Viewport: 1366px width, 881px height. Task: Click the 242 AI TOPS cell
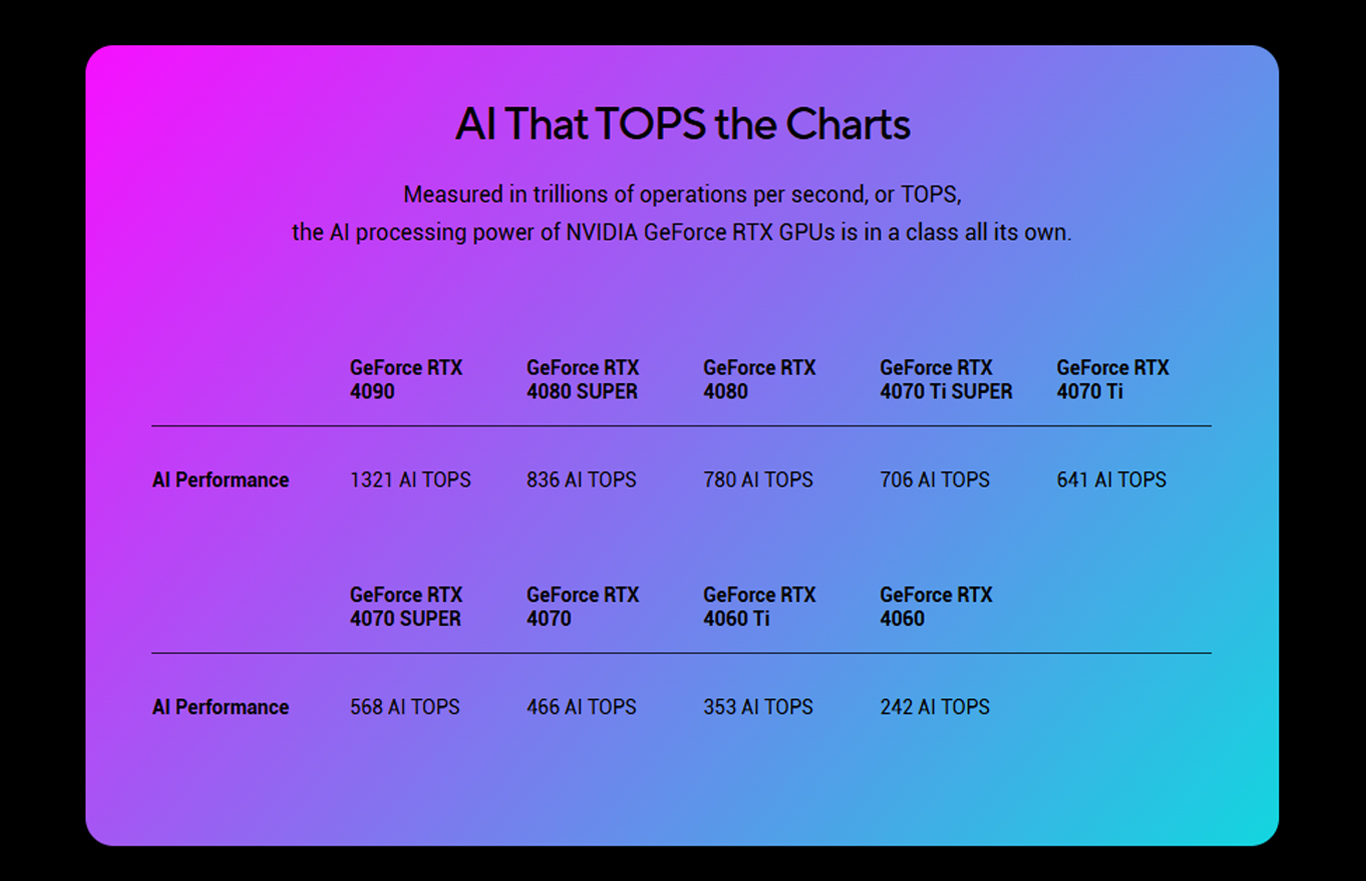[935, 707]
